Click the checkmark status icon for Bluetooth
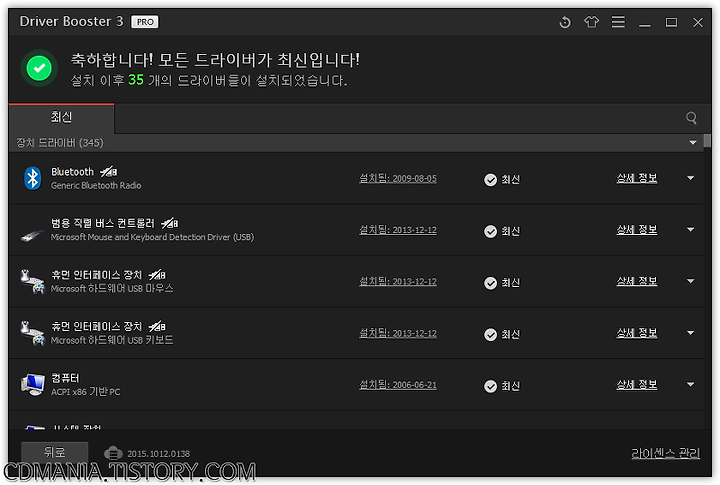720x485 pixels. pos(490,180)
